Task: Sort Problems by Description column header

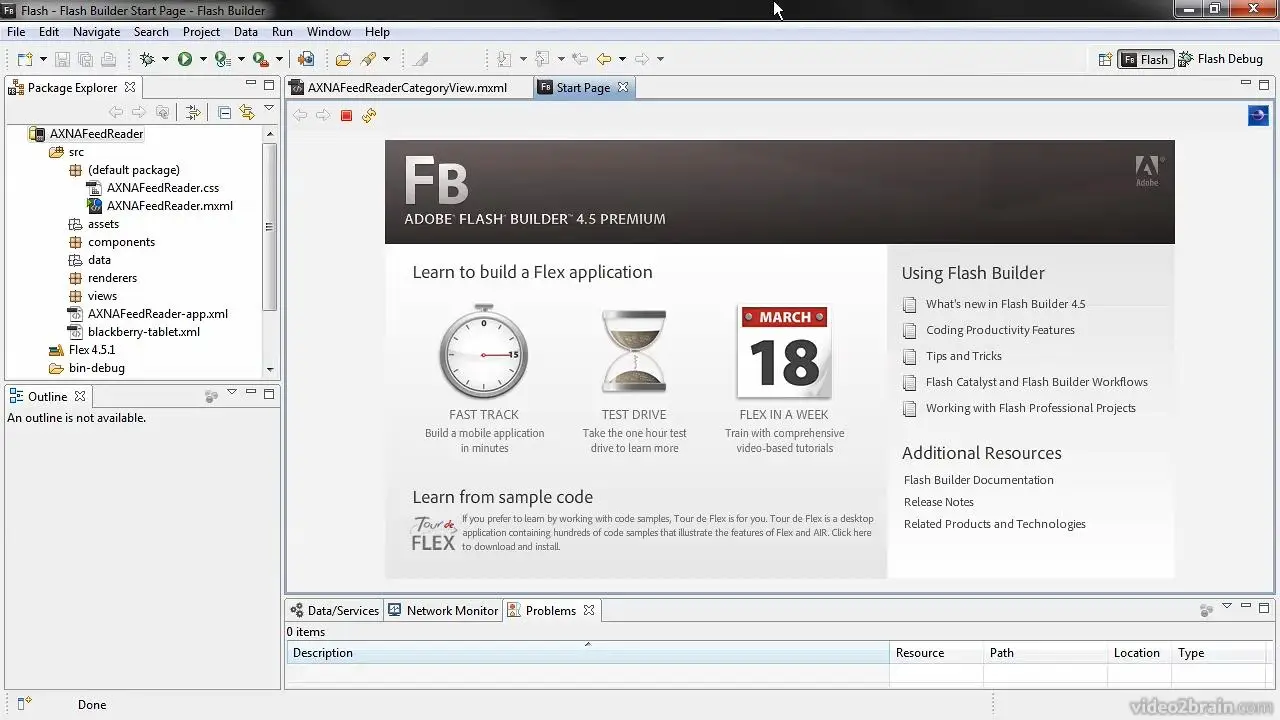Action: tap(587, 653)
